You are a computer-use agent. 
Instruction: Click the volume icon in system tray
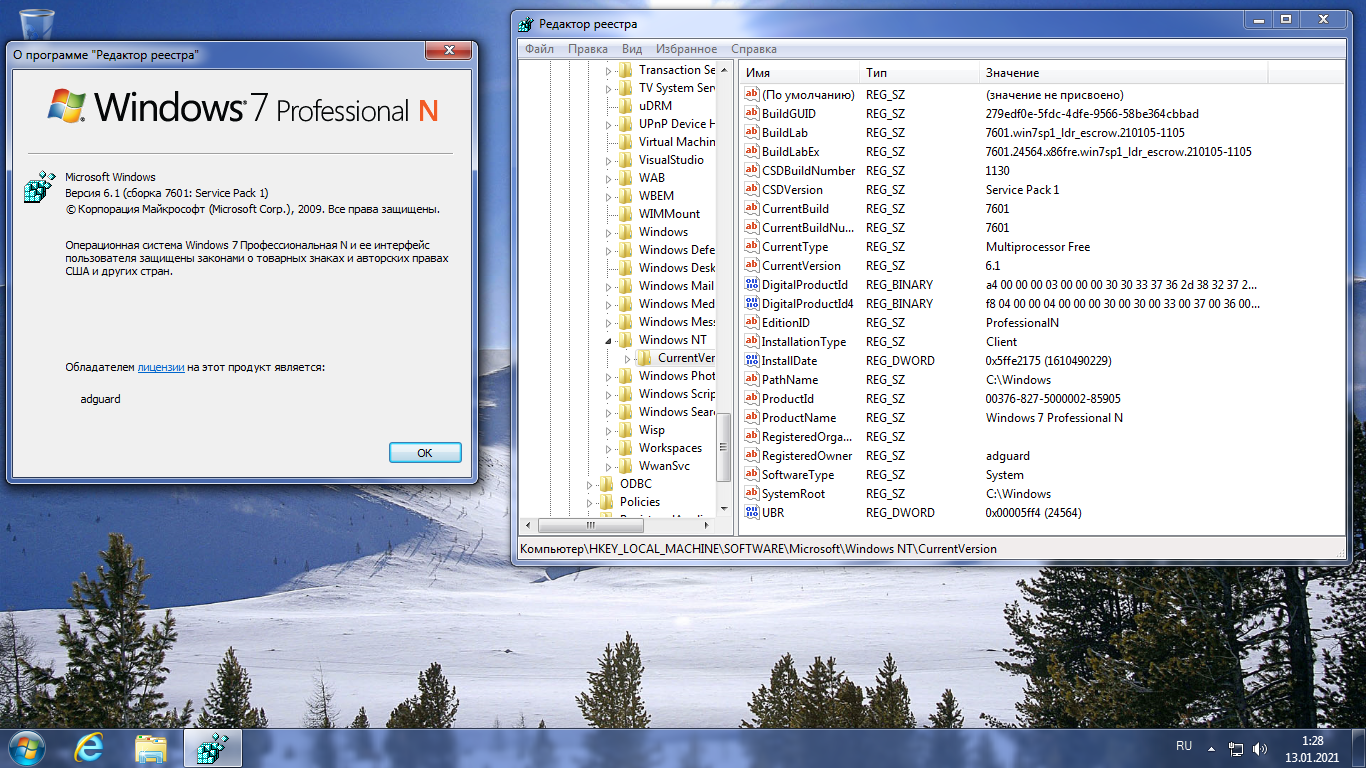pyautogui.click(x=1260, y=748)
